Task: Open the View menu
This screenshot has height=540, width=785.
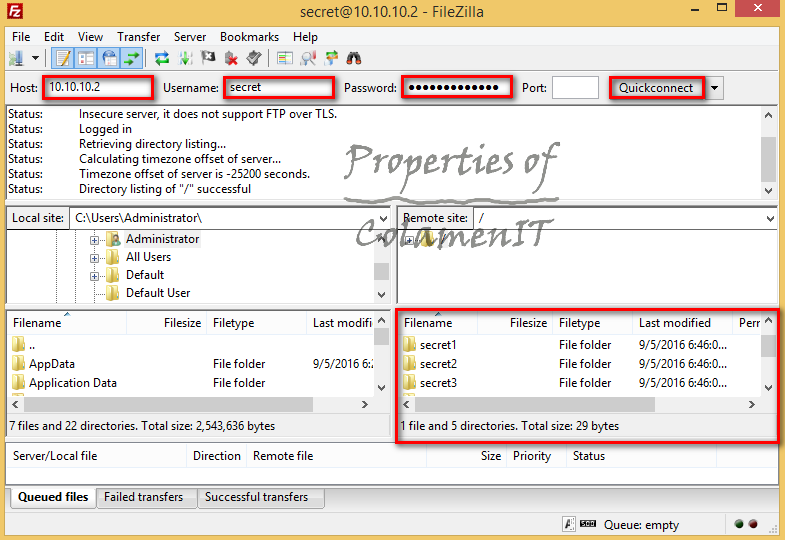Action: [x=90, y=37]
